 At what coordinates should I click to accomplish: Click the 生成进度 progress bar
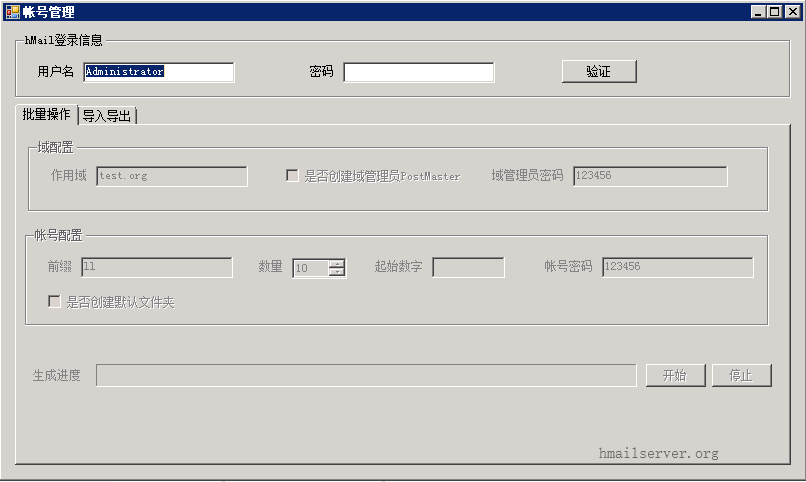(x=366, y=375)
